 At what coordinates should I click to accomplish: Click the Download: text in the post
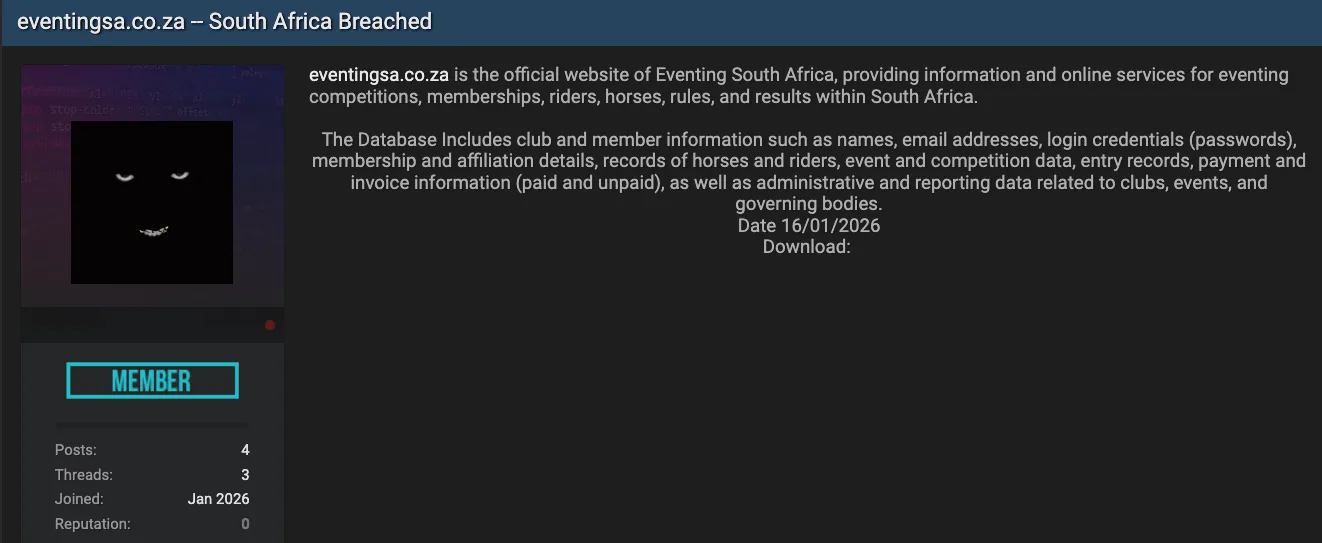806,247
